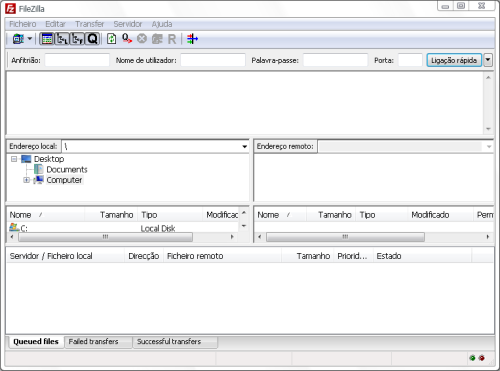Click the process queue toolbar icon
The image size is (500, 371).
coord(127,39)
